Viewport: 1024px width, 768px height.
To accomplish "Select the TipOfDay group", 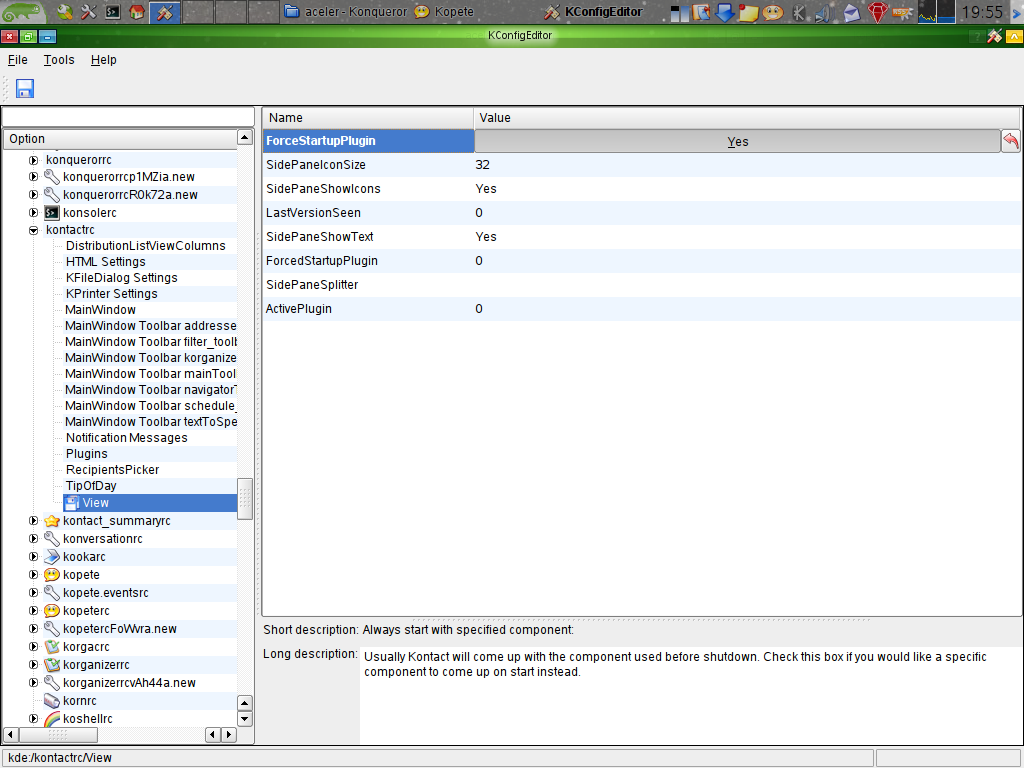I will point(91,486).
